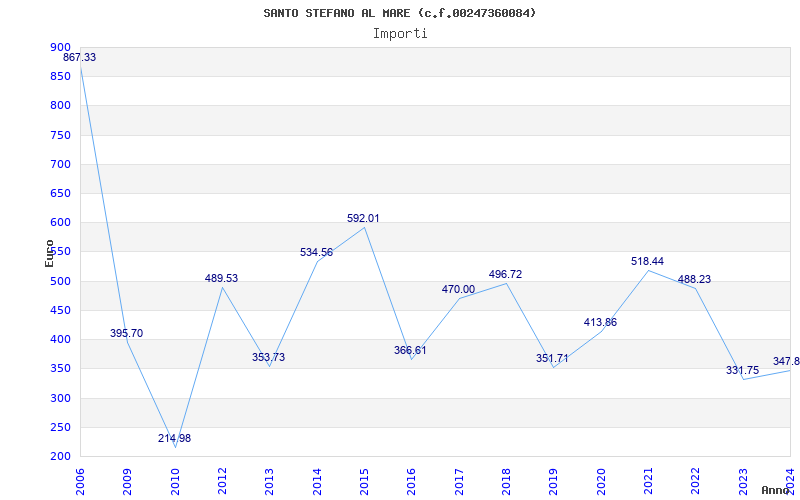Click the 2014 x-axis year label

coord(317,482)
